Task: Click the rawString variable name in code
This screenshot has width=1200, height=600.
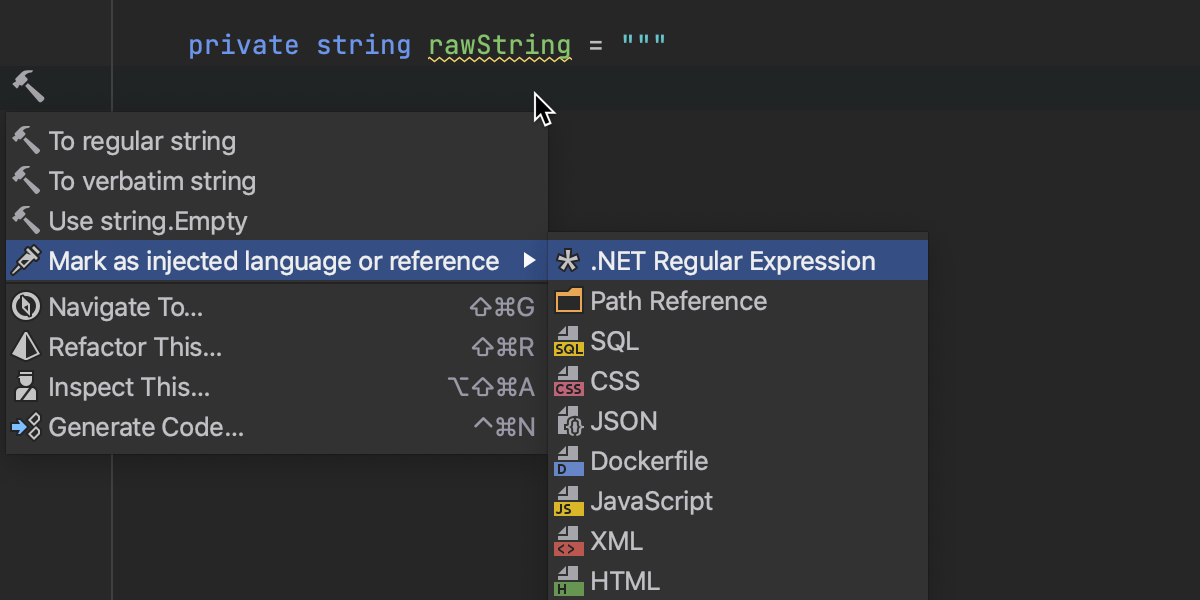Action: click(499, 45)
